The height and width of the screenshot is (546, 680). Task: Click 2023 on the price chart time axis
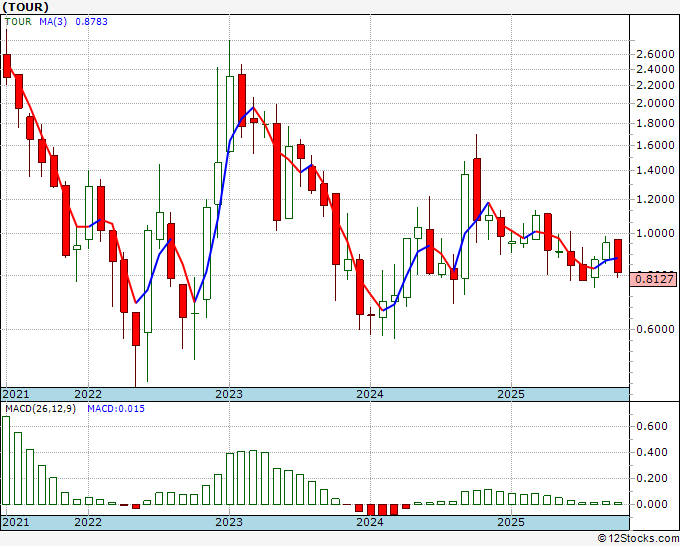pos(229,394)
